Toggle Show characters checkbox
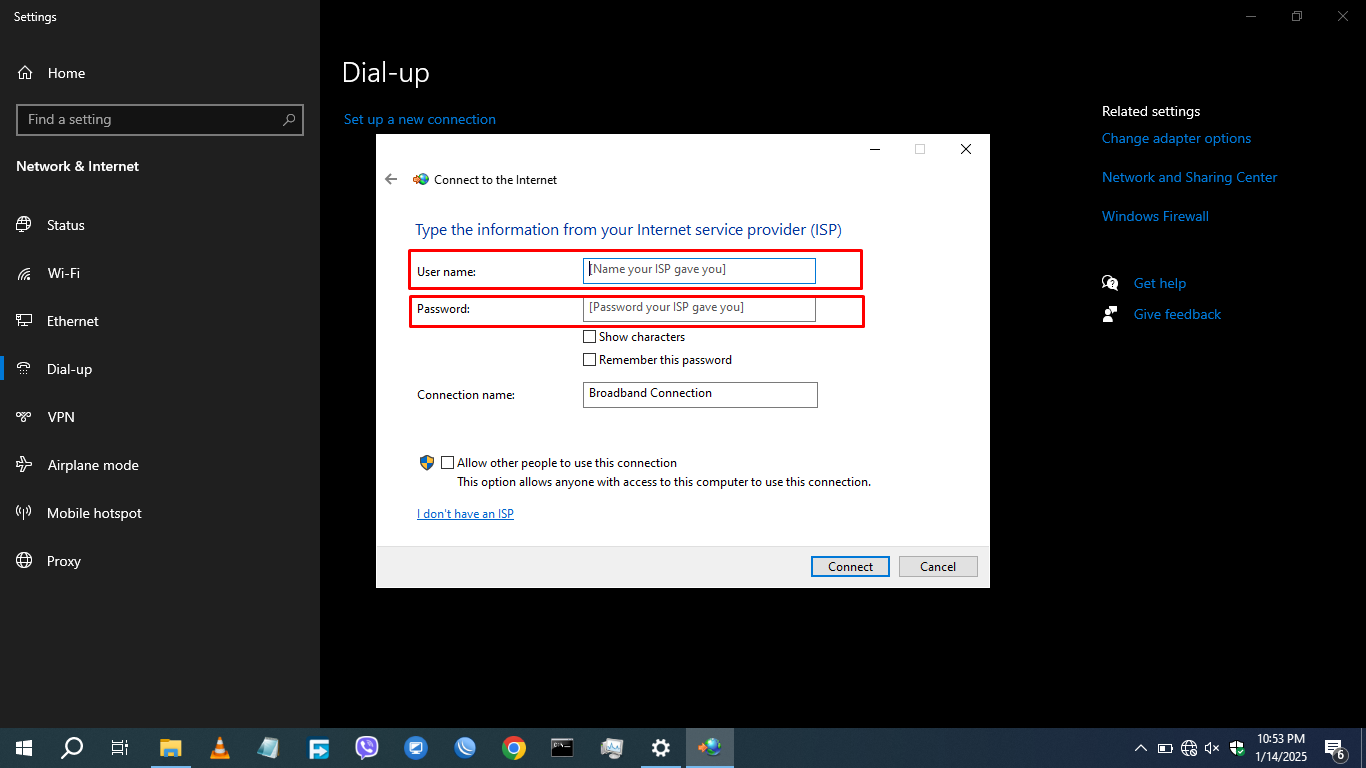 pyautogui.click(x=589, y=337)
